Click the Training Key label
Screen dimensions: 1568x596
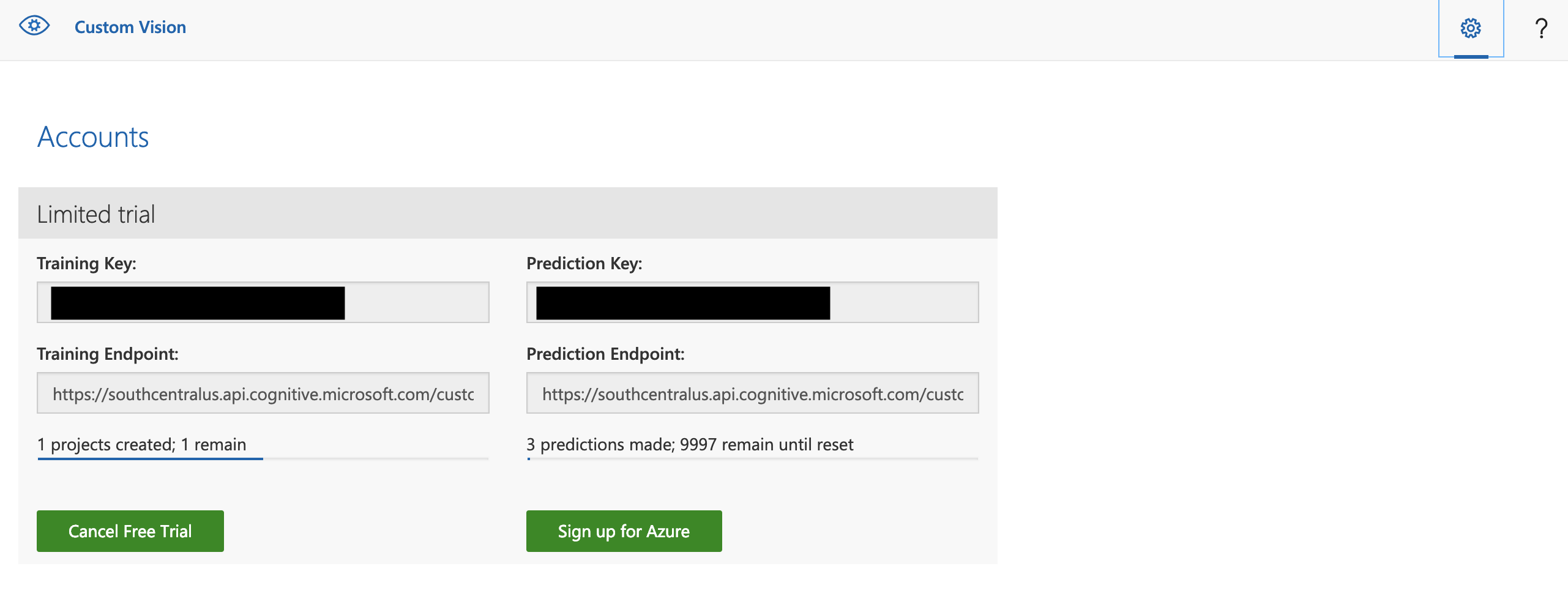[86, 263]
